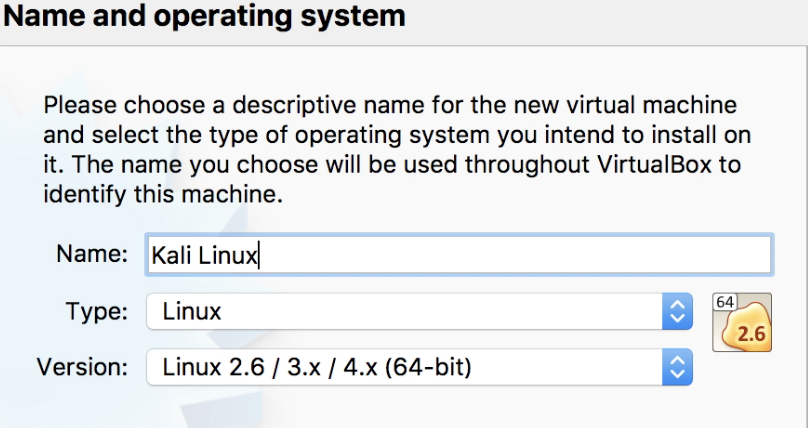Click the Name: label

(92, 254)
